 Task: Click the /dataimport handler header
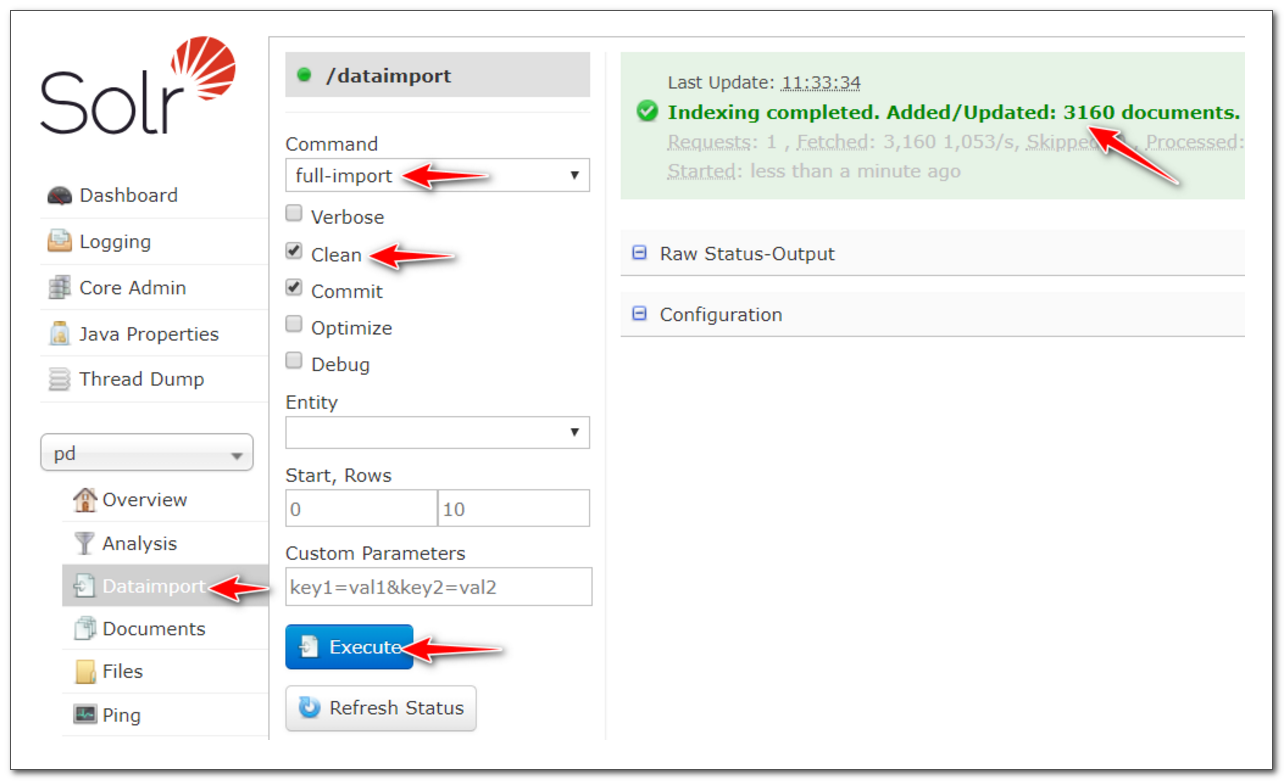pos(438,75)
